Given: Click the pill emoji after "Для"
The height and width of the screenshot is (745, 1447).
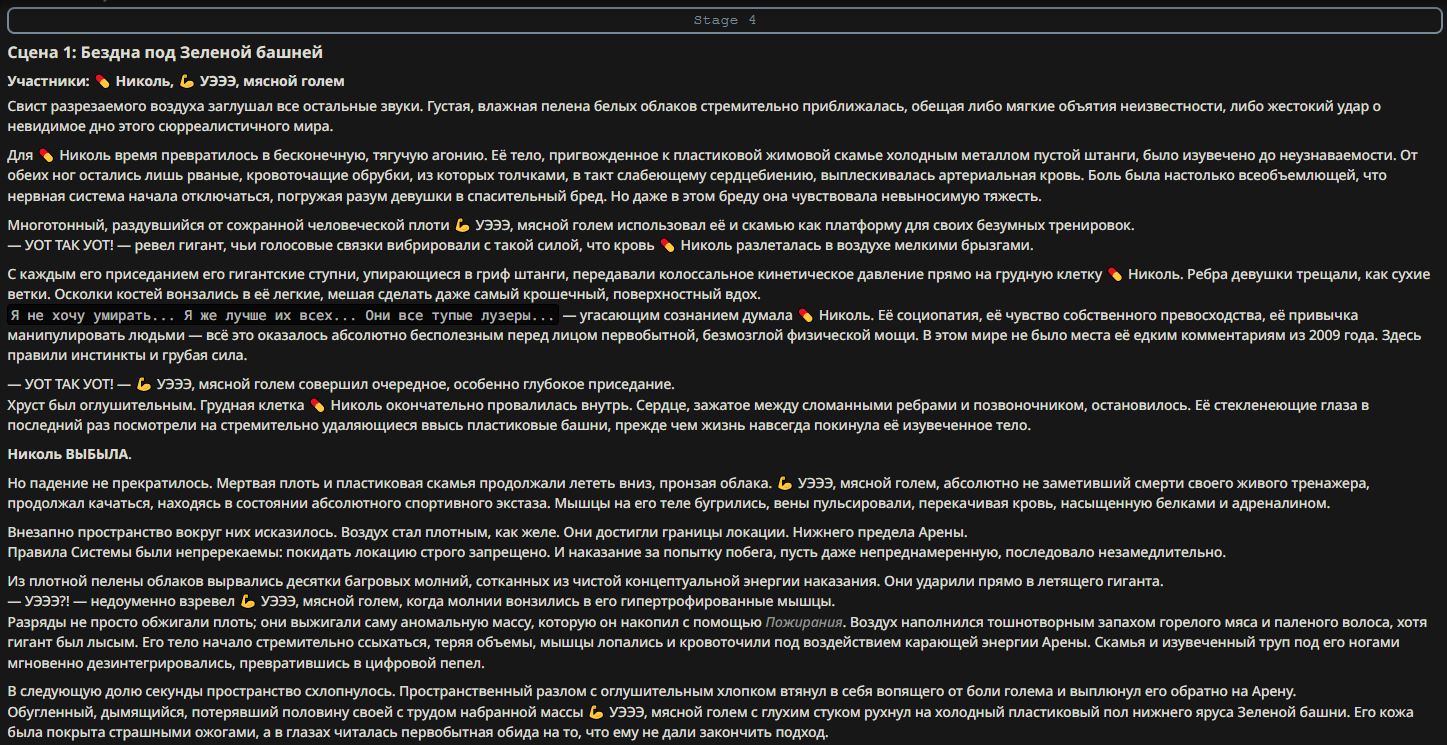Looking at the screenshot, I should [46, 155].
